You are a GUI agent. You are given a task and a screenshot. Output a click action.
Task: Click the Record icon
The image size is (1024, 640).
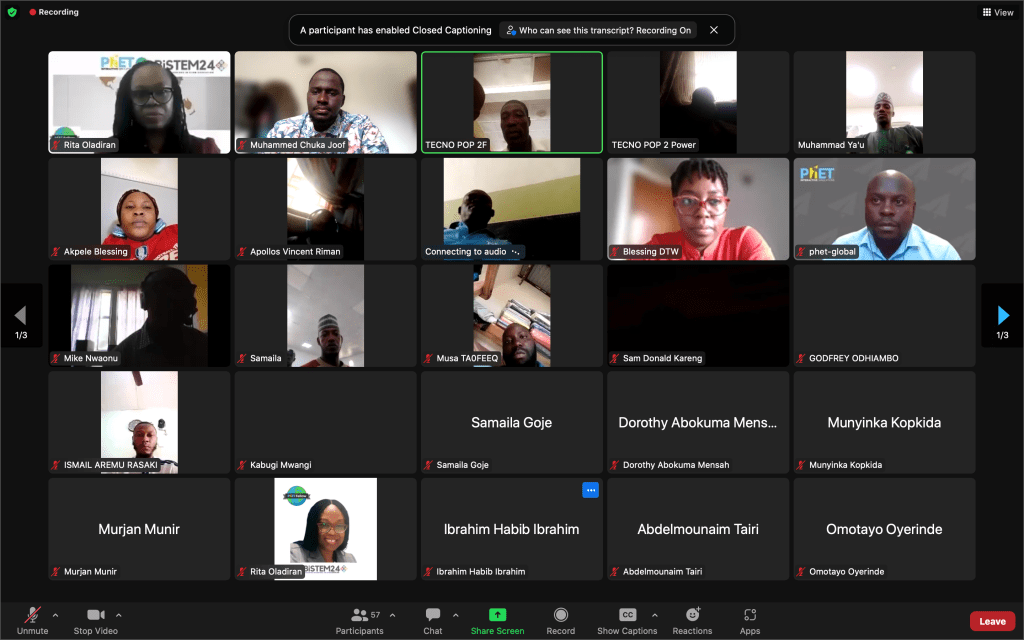point(560,615)
